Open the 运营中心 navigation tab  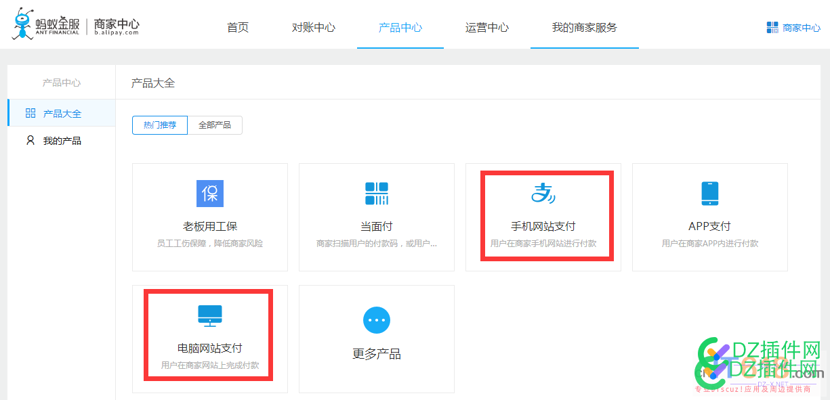pos(487,28)
